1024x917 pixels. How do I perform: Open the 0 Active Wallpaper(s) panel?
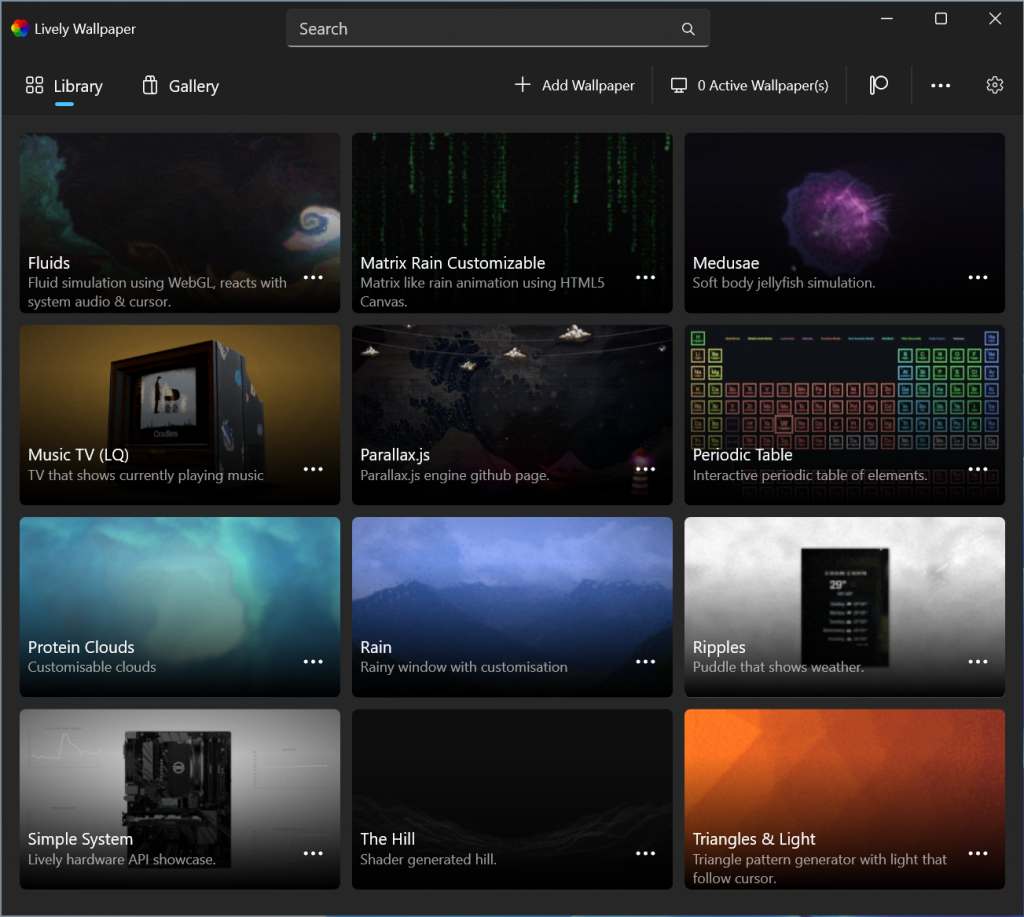click(x=750, y=86)
